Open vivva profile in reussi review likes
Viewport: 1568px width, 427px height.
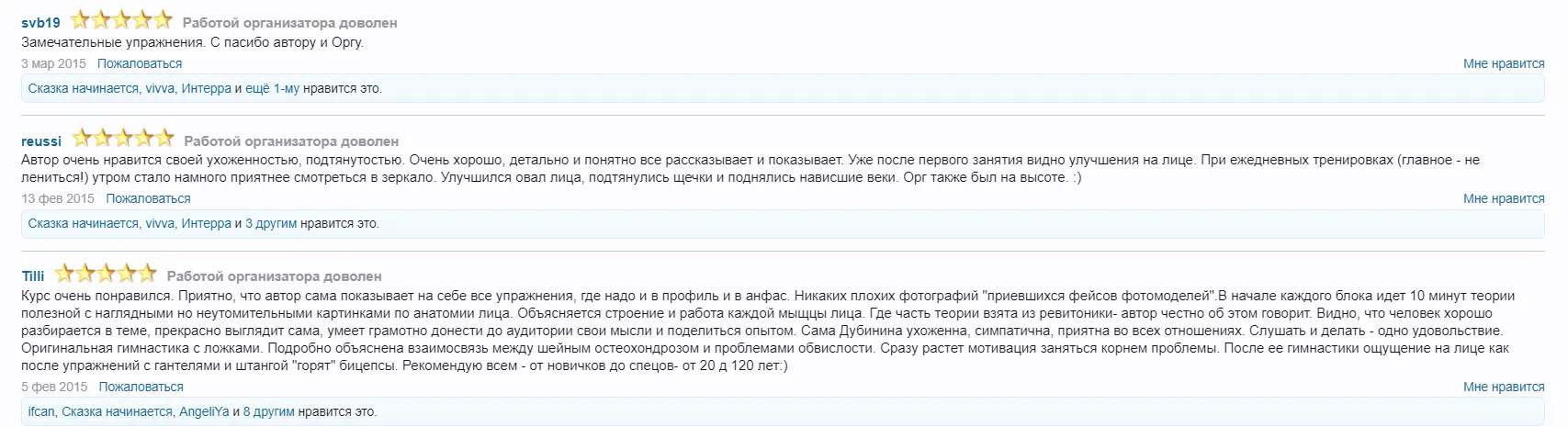[160, 223]
